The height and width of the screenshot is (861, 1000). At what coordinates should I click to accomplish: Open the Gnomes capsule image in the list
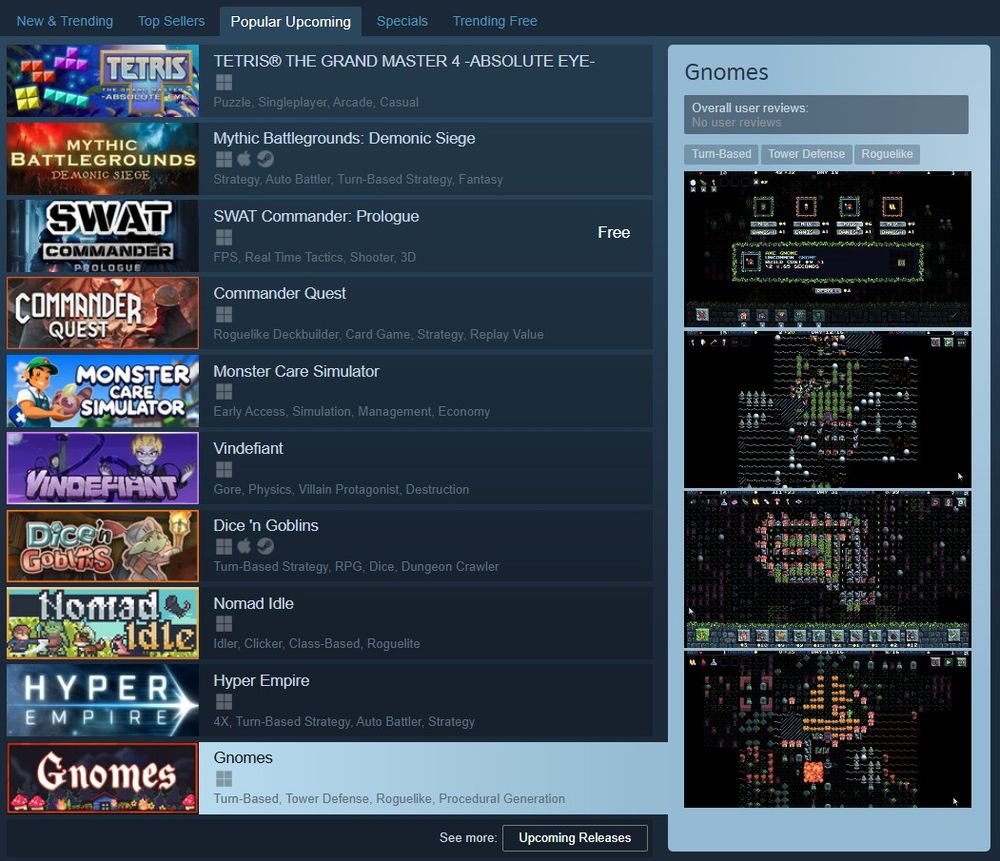(103, 778)
